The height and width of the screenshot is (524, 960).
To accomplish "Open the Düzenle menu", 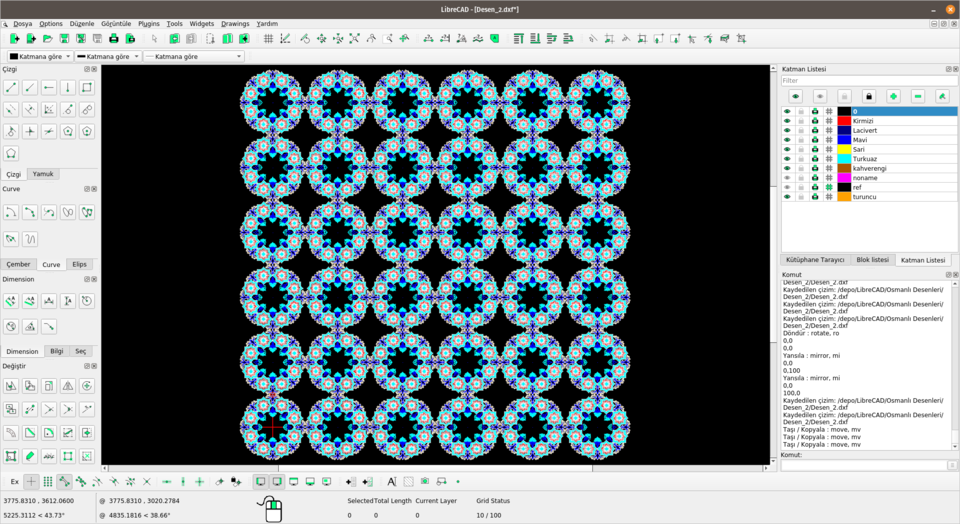I will (x=82, y=24).
